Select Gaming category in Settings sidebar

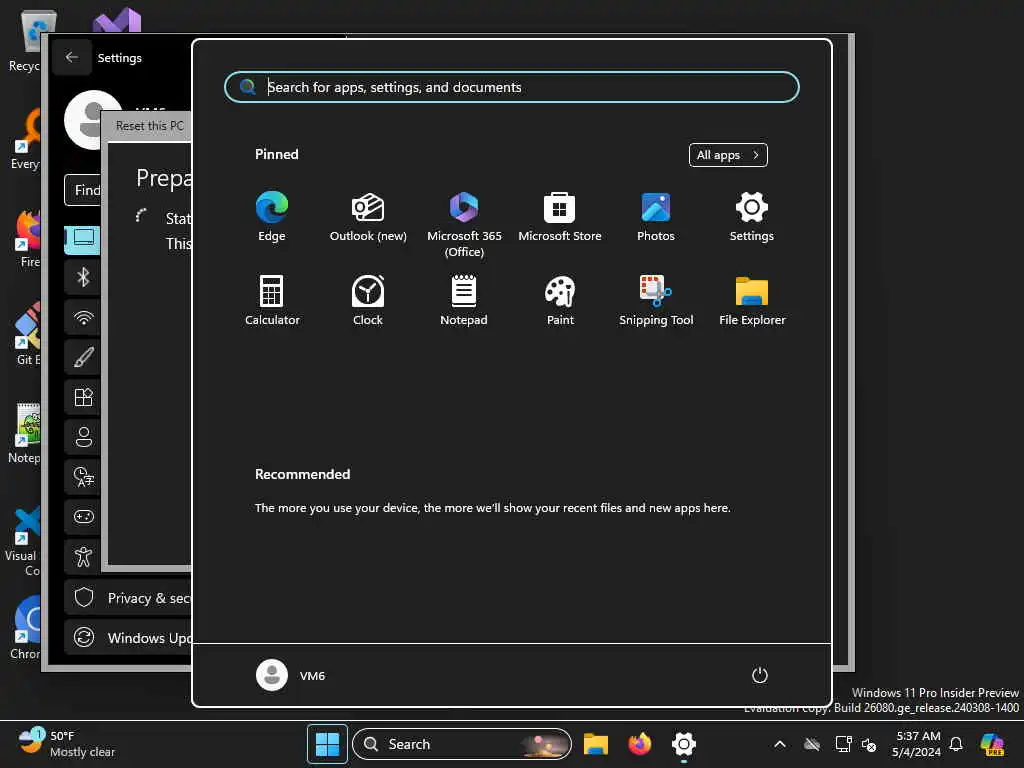click(x=83, y=517)
